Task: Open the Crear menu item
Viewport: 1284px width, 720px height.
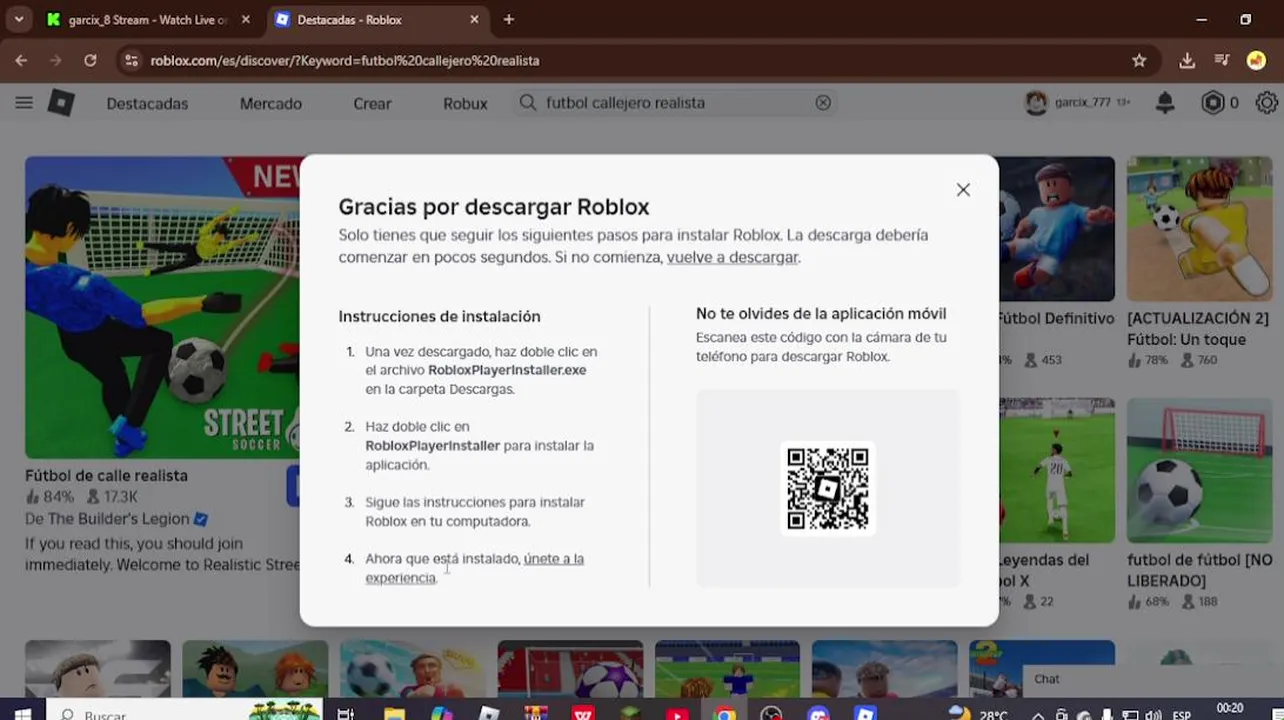Action: pyautogui.click(x=372, y=103)
